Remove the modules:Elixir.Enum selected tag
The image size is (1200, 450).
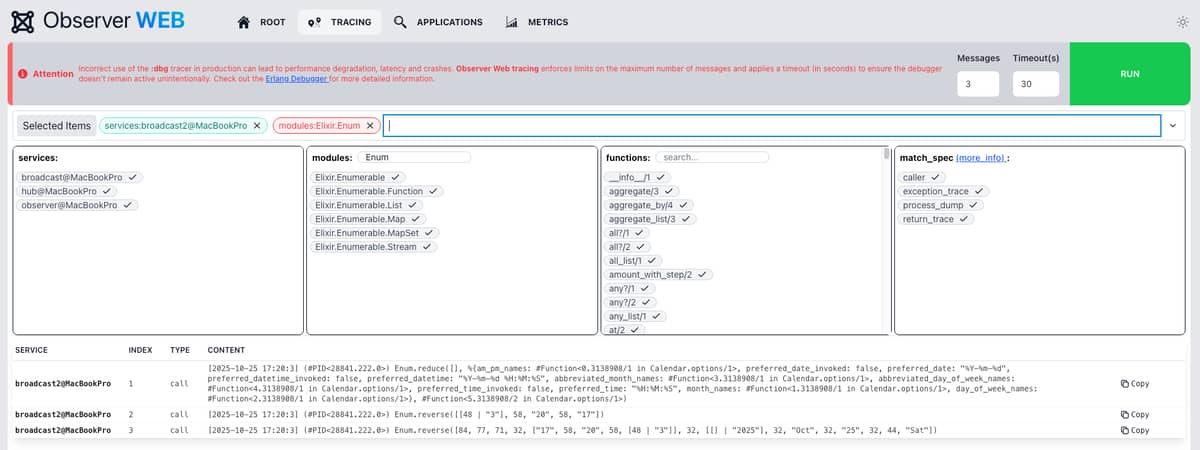click(370, 125)
